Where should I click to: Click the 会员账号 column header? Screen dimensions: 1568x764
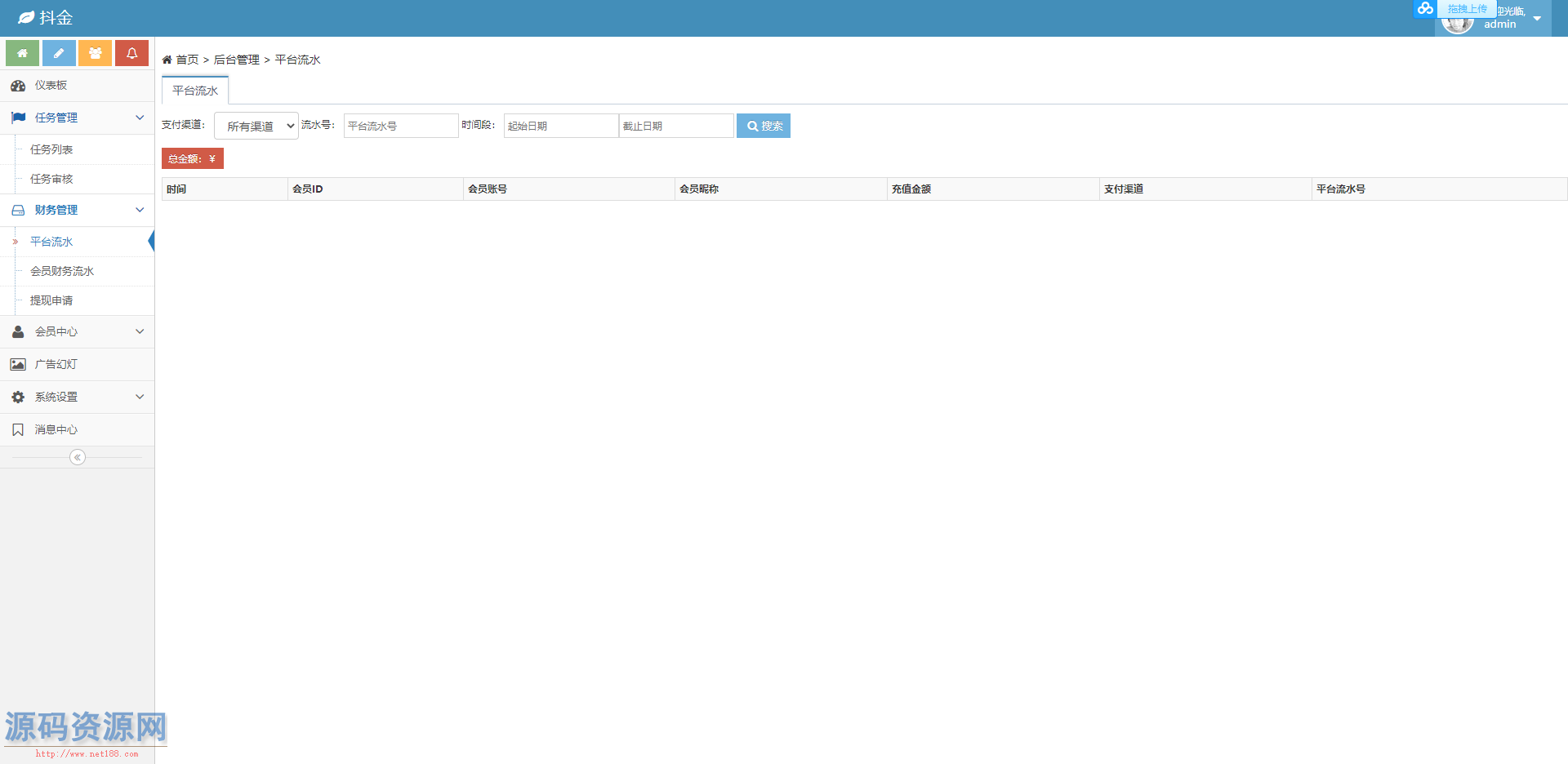click(569, 189)
